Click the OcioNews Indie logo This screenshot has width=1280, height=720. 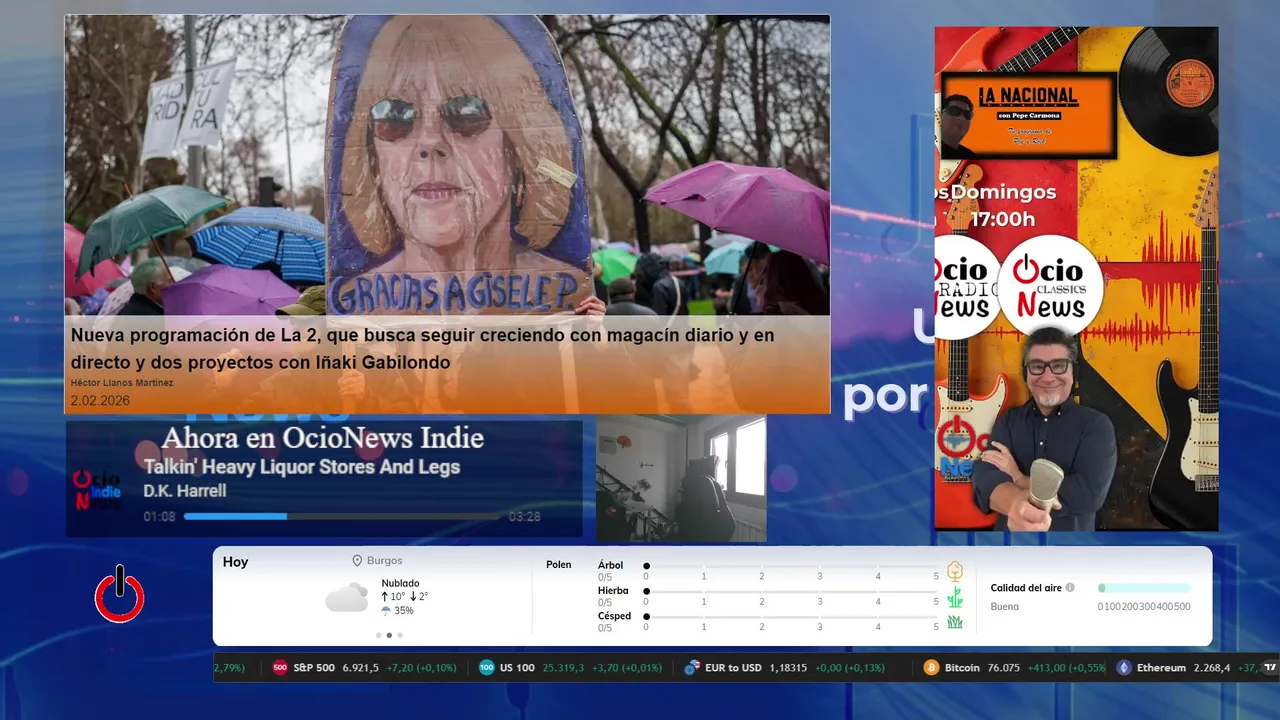tap(97, 490)
